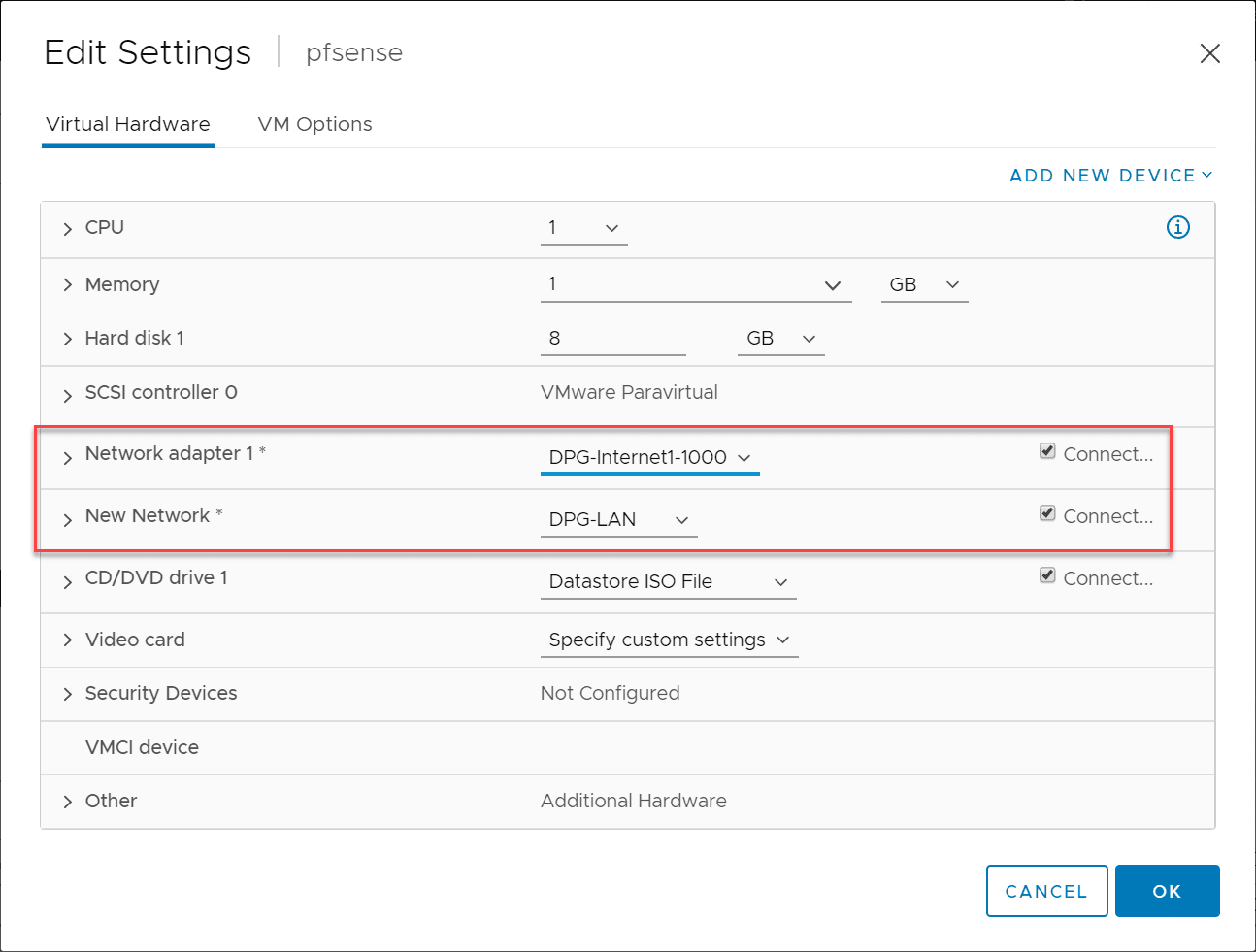Expand the Memory settings row
Screen dimensions: 1256x952
tap(68, 284)
